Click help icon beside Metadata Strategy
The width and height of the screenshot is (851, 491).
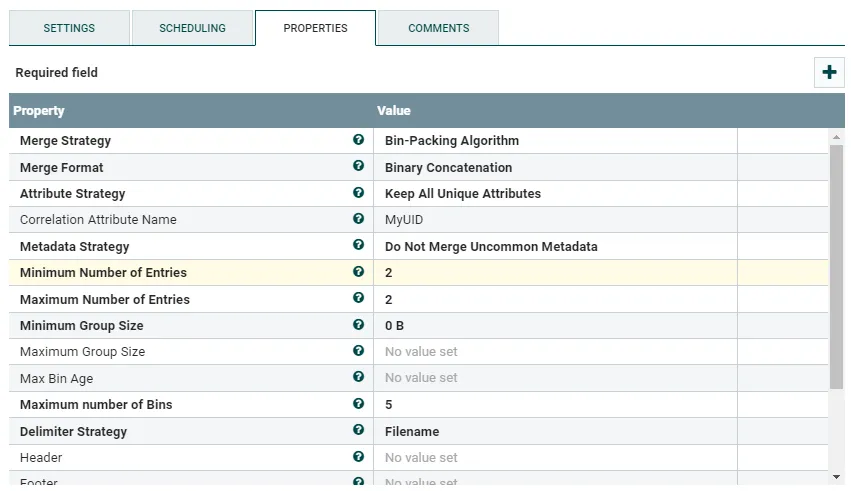359,246
